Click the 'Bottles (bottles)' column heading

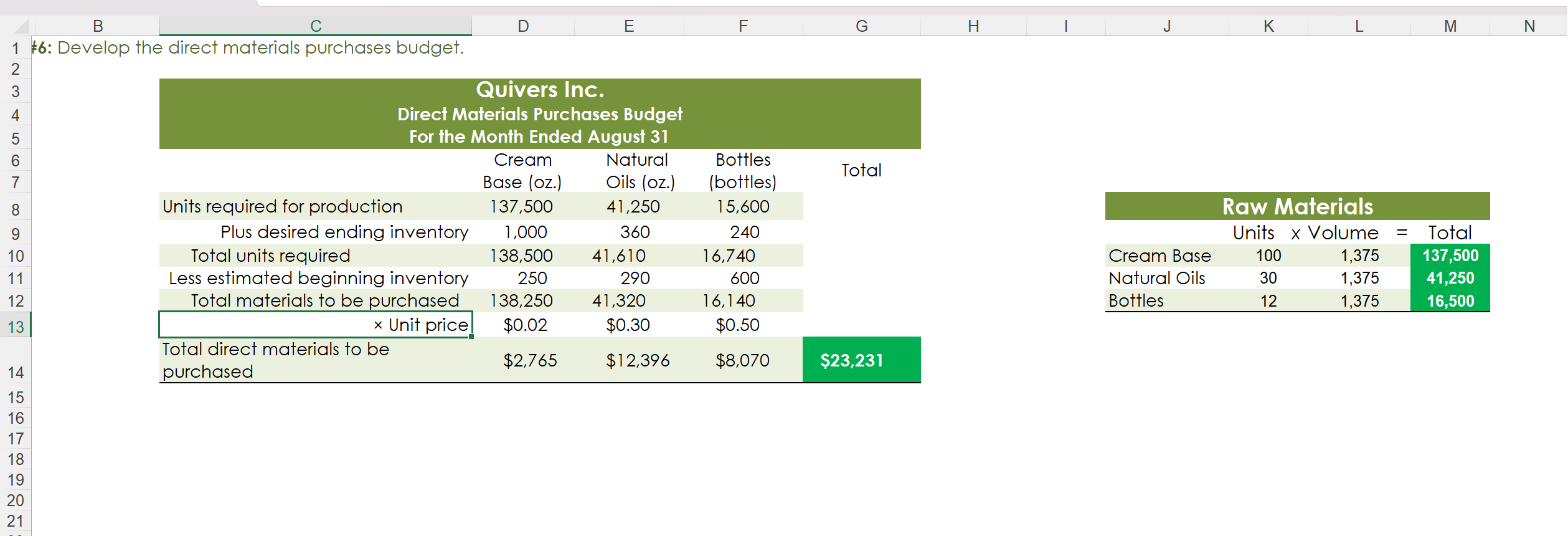click(x=743, y=171)
